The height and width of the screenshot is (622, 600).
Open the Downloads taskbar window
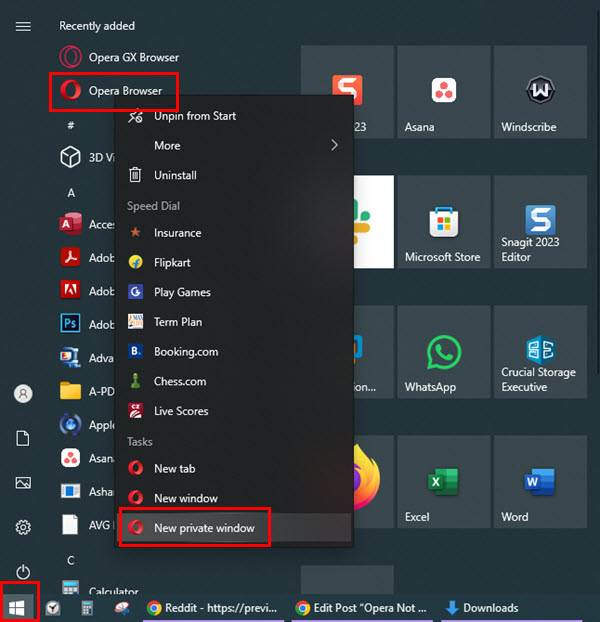pos(512,608)
